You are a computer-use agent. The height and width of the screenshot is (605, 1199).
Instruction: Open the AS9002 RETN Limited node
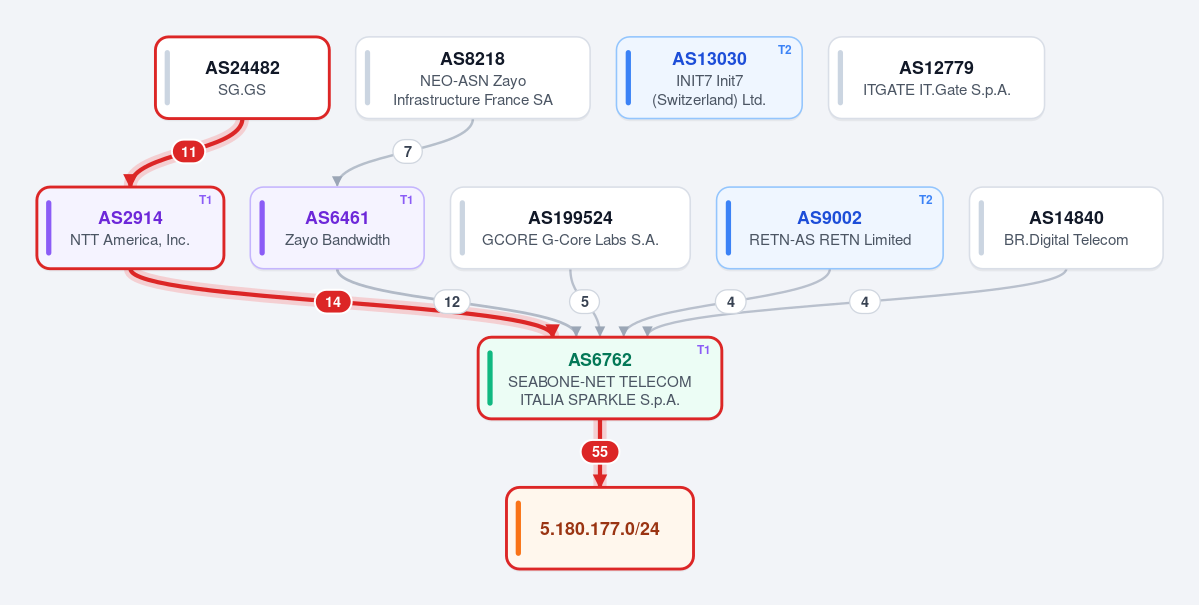pyautogui.click(x=830, y=228)
